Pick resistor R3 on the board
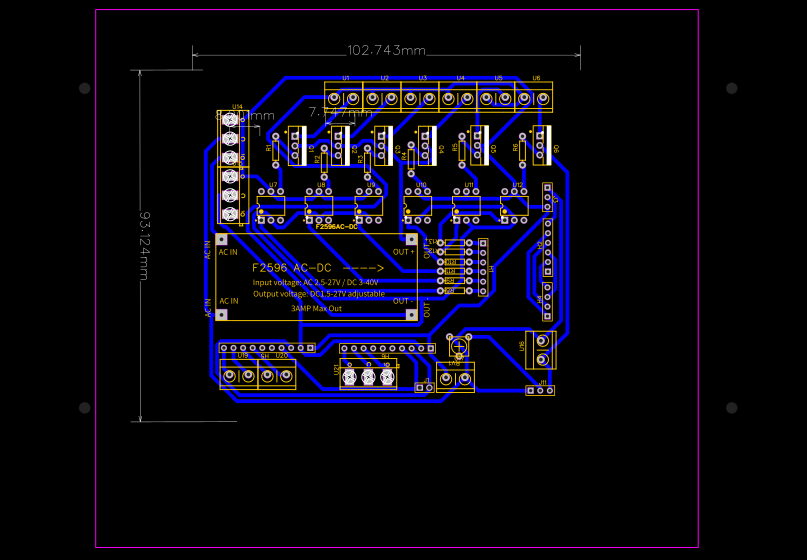 (x=367, y=162)
